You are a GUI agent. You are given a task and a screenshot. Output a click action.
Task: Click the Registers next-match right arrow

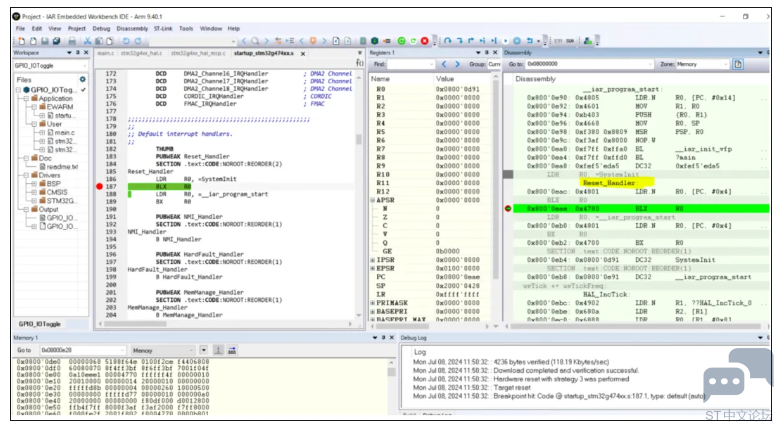point(457,64)
